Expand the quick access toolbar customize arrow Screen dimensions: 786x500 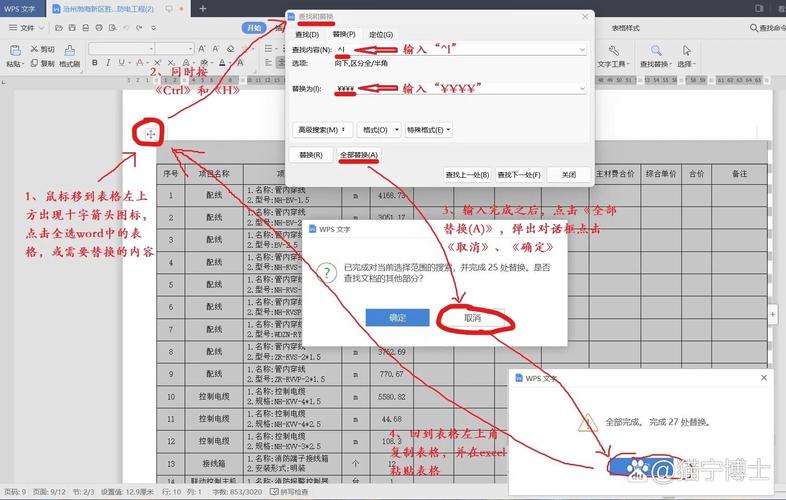click(154, 28)
